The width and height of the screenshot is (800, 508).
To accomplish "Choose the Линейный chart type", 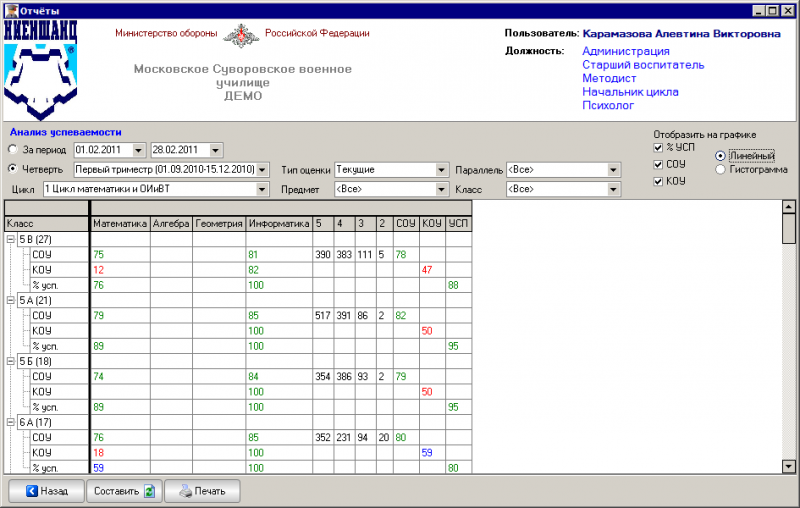I will pos(720,156).
